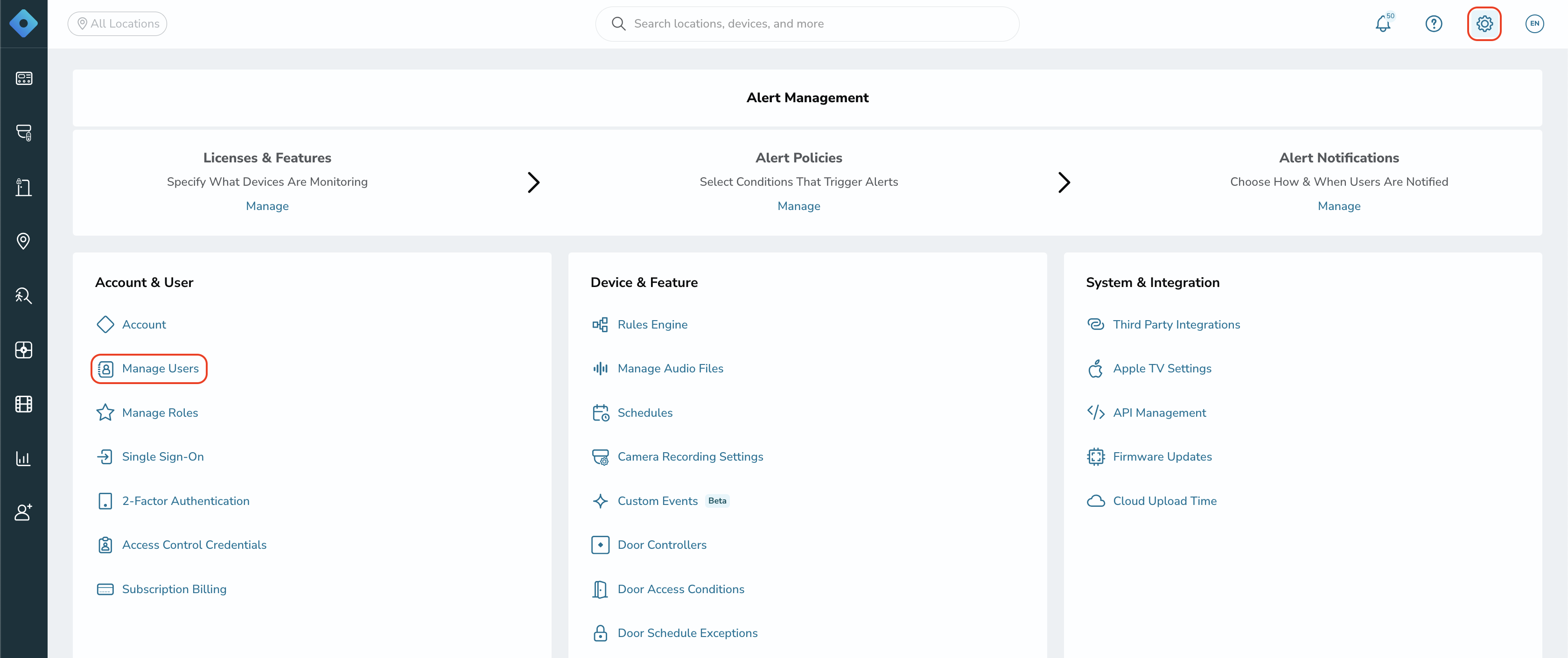Open Subscription Billing
Viewport: 1568px width, 658px height.
pyautogui.click(x=174, y=589)
